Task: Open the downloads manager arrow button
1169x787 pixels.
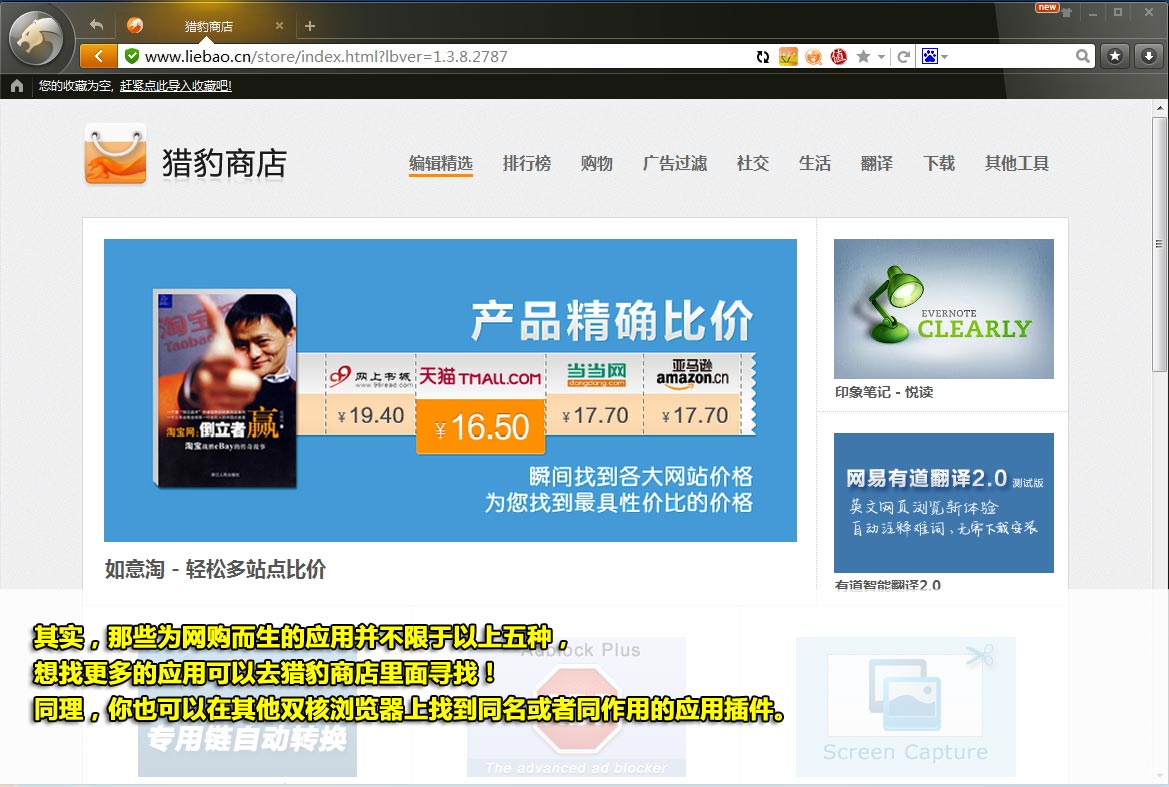Action: tap(1148, 56)
